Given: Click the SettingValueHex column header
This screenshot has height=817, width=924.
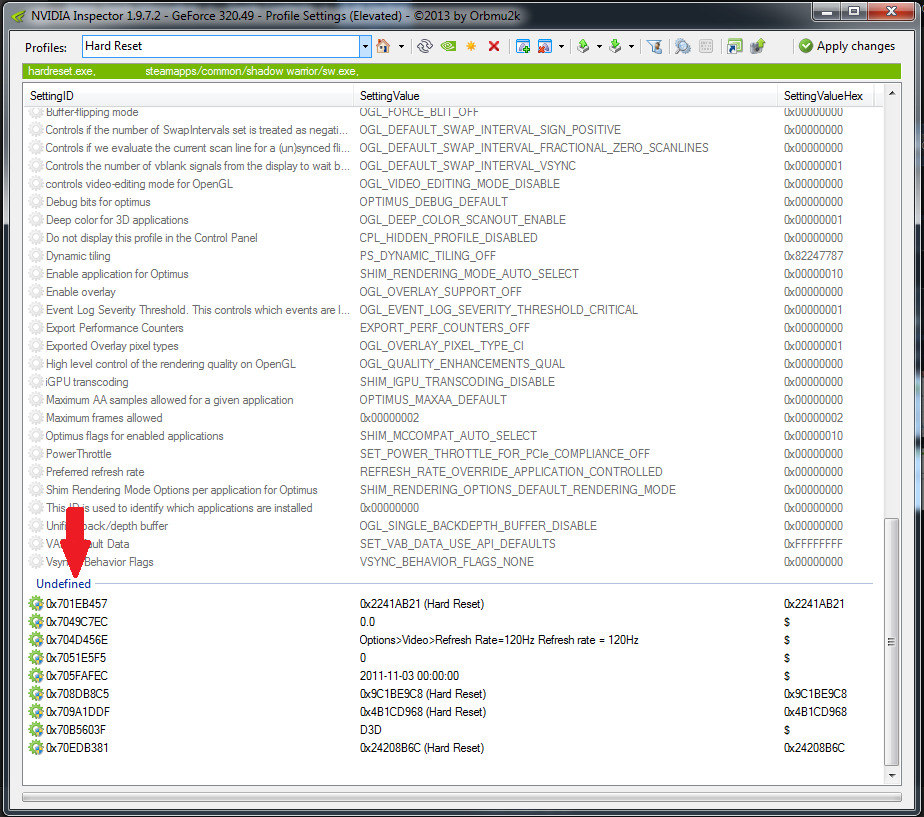Looking at the screenshot, I should [825, 95].
